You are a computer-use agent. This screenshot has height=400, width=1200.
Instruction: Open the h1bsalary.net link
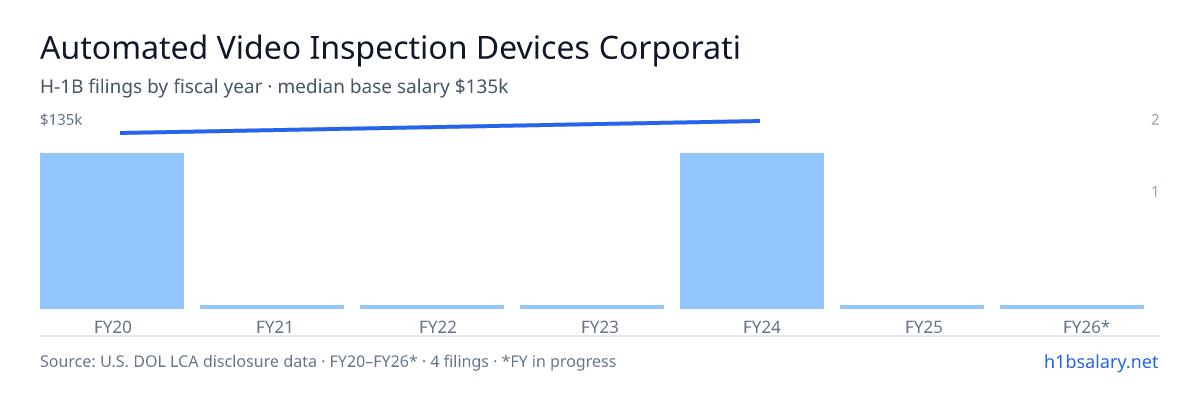pos(1100,361)
